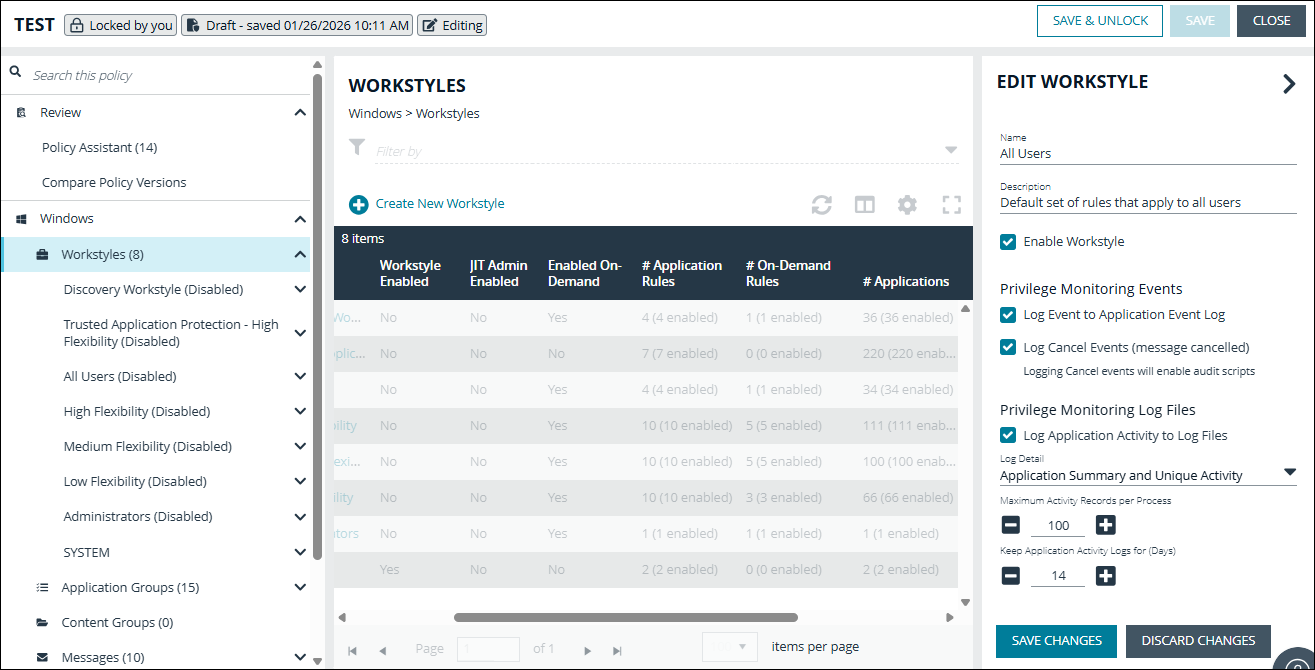1315x670 pixels.
Task: Open Compare Policy Versions
Action: click(113, 182)
